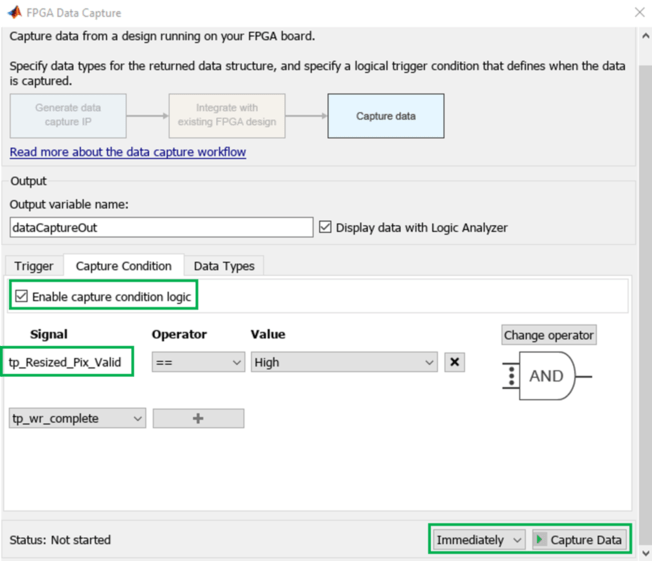Expand the High value dropdown

(x=344, y=362)
